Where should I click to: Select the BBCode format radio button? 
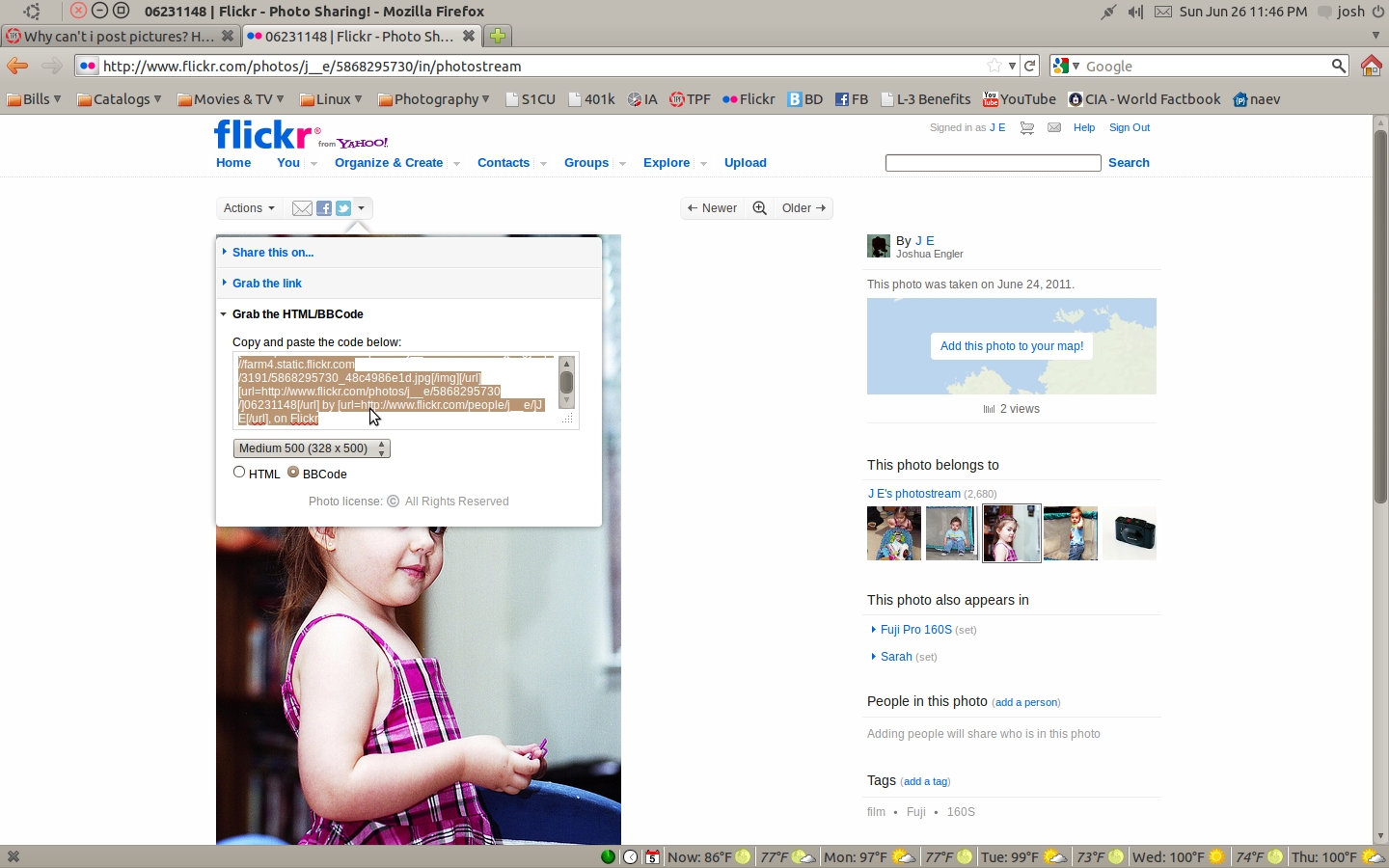point(293,473)
